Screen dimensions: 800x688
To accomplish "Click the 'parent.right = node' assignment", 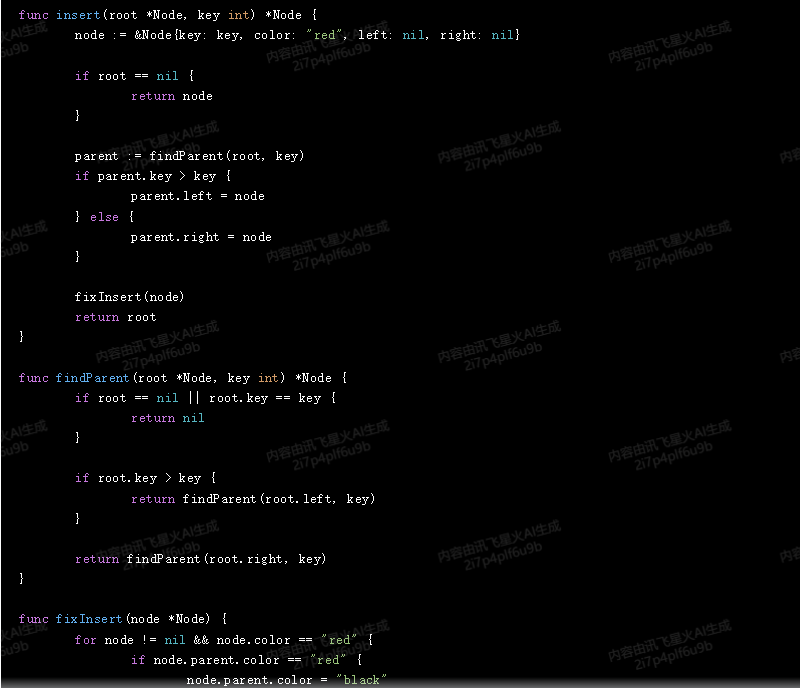I will pyautogui.click(x=200, y=237).
